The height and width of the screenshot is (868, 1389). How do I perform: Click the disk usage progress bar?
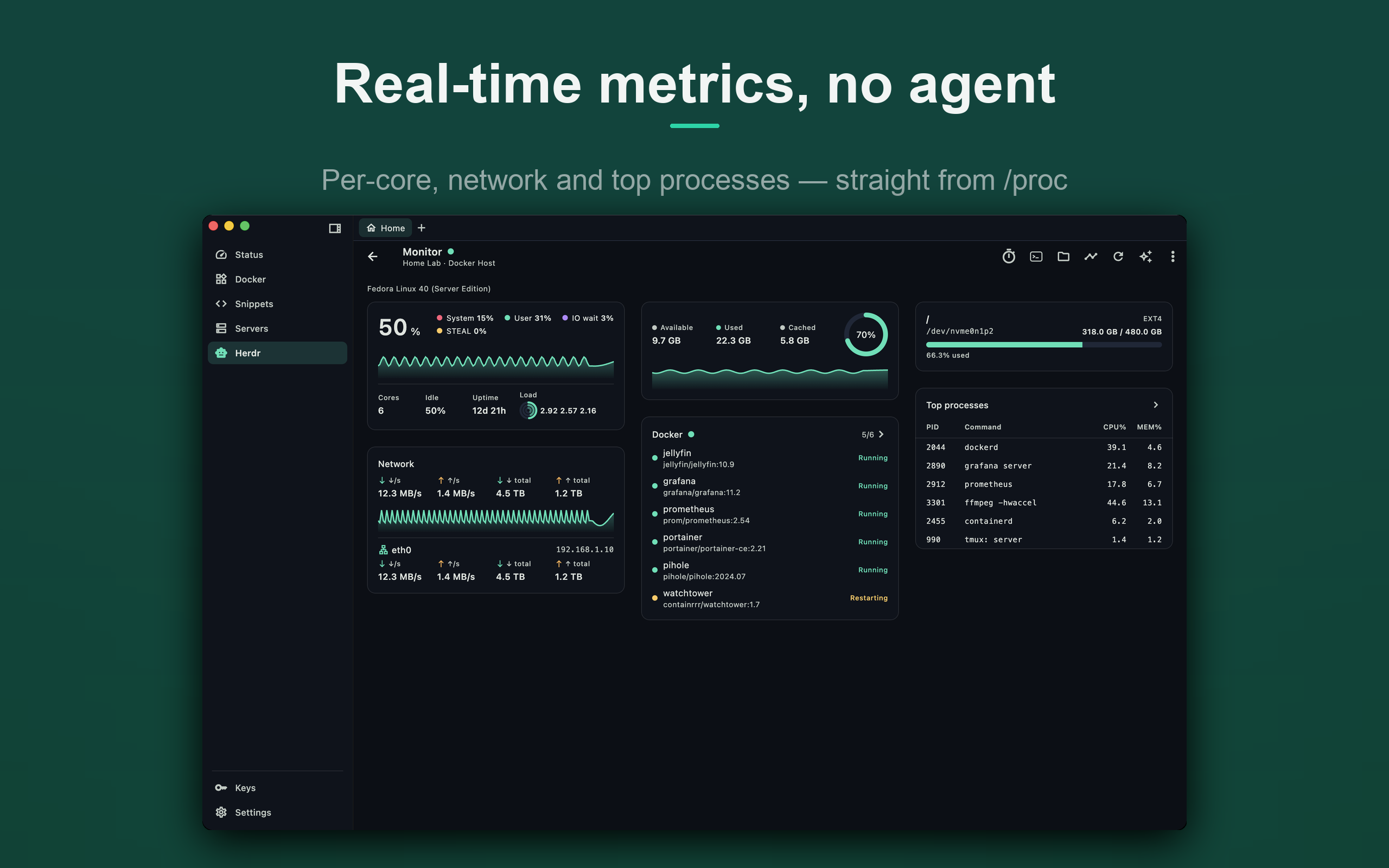[x=1043, y=344]
